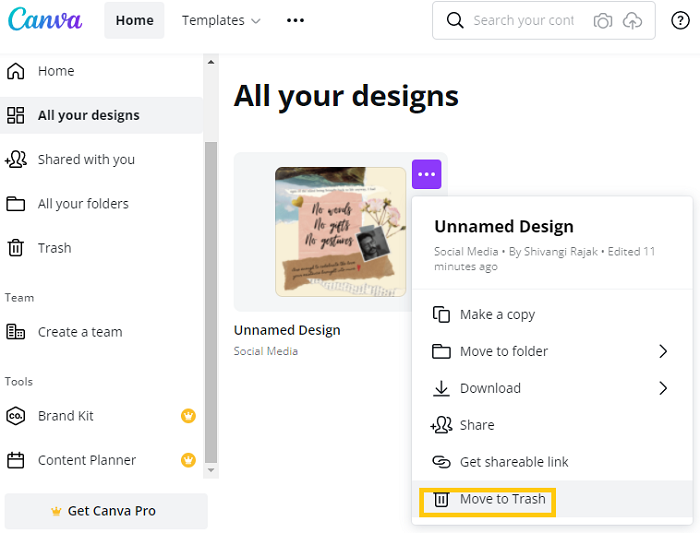Click the Canva logo
This screenshot has height=533, width=700.
[x=47, y=20]
